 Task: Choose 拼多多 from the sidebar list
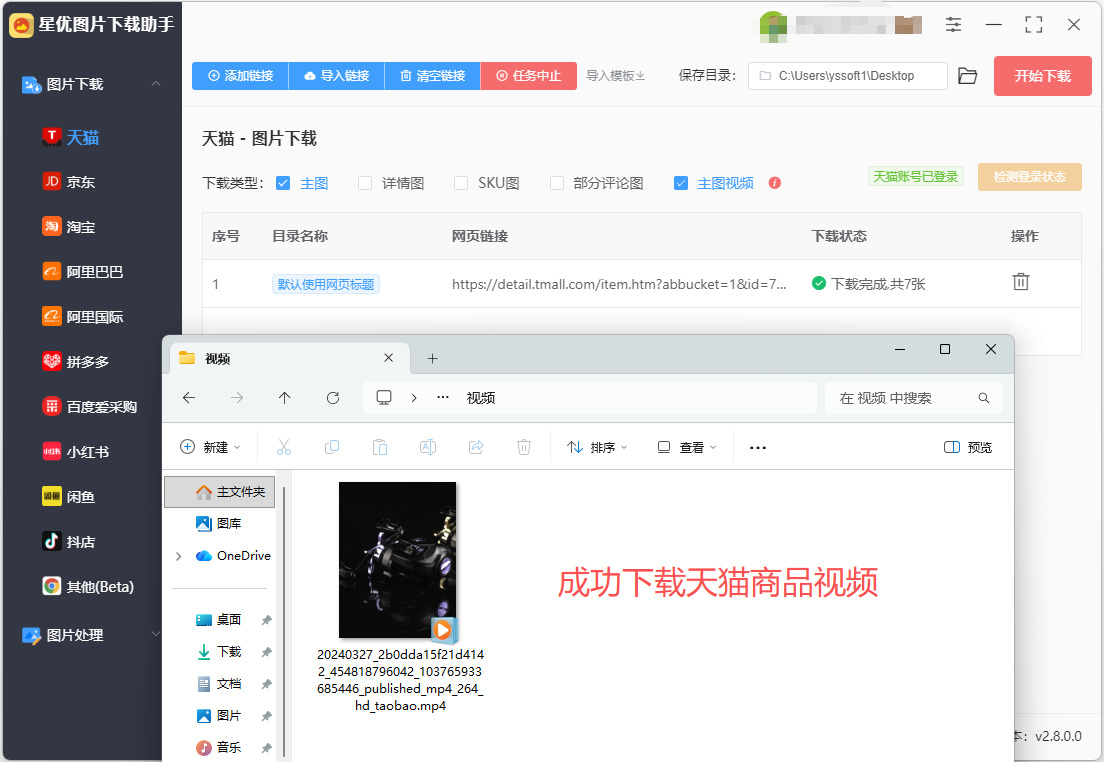point(75,361)
